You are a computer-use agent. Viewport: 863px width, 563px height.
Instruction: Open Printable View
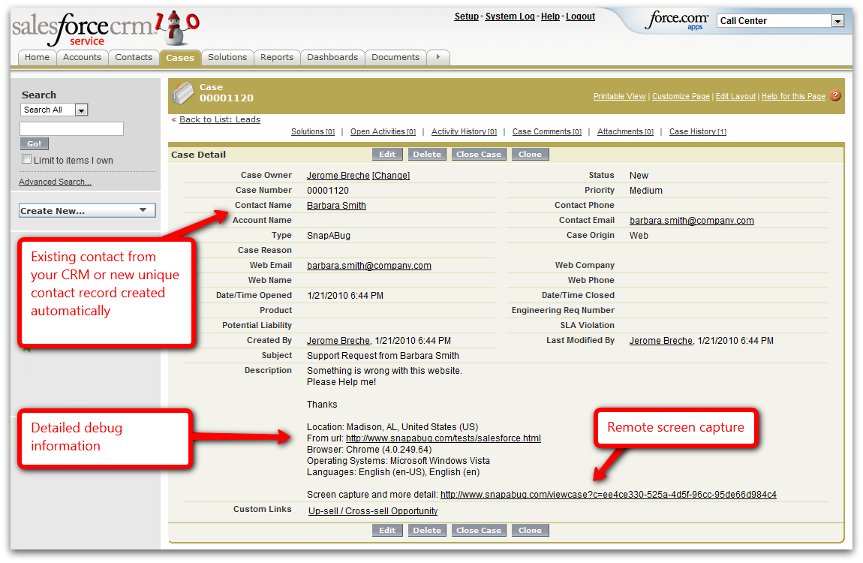tap(619, 96)
